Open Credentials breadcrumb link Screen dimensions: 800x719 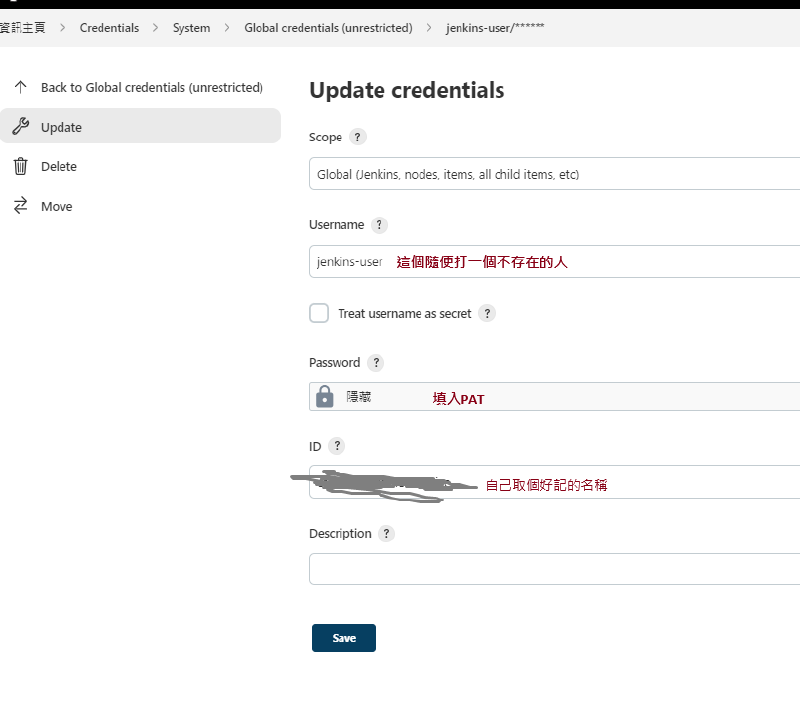click(x=109, y=28)
